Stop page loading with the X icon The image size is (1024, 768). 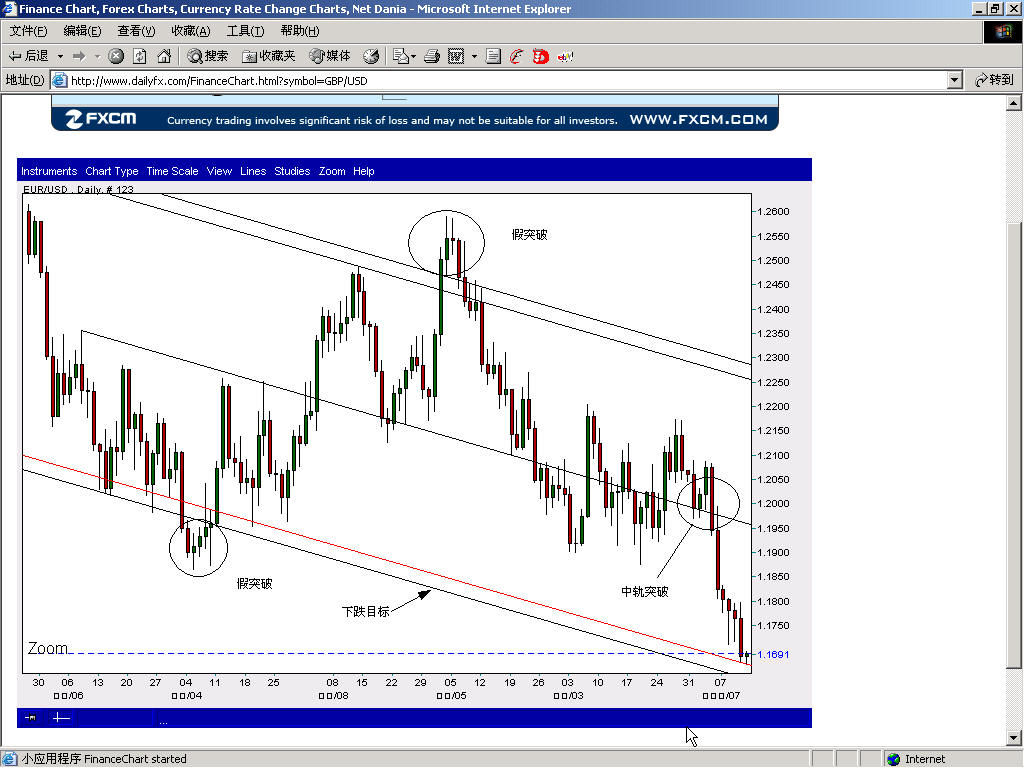click(x=116, y=56)
